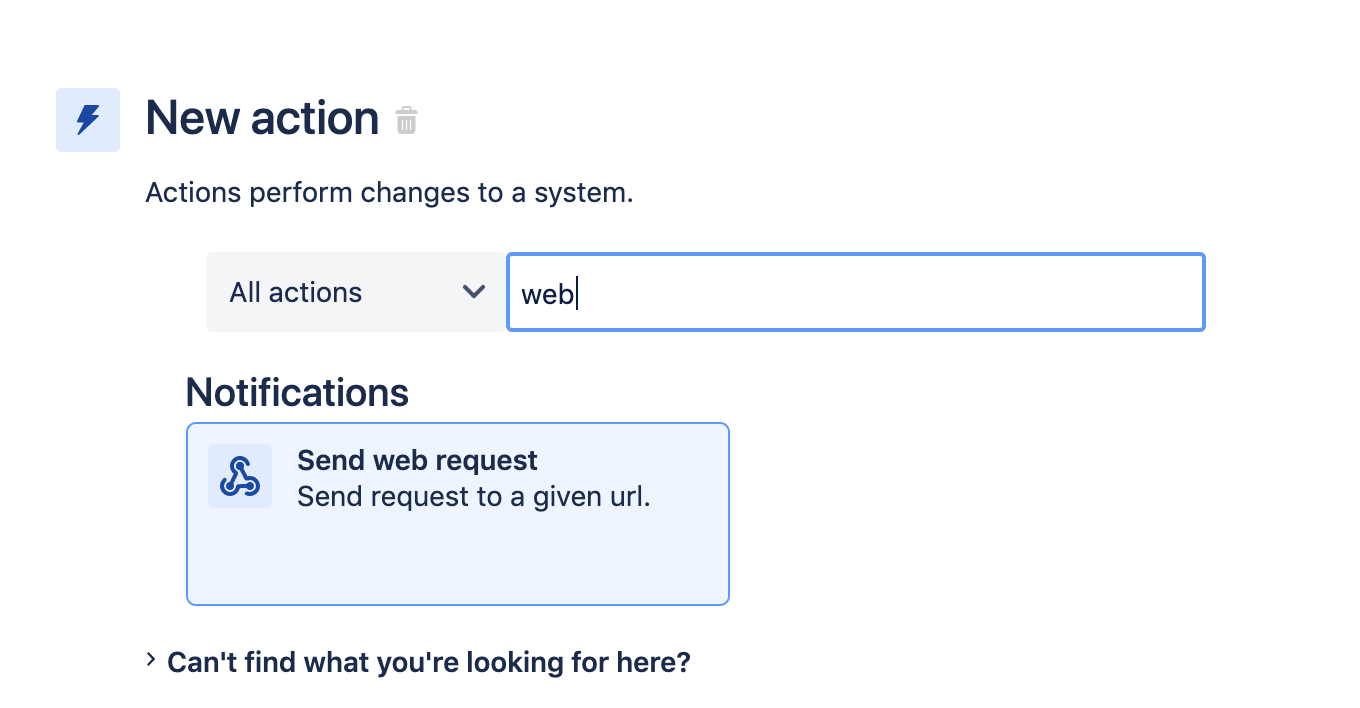This screenshot has height=708, width=1360.
Task: Click the disclosure arrow before the help text
Action: coord(150,660)
